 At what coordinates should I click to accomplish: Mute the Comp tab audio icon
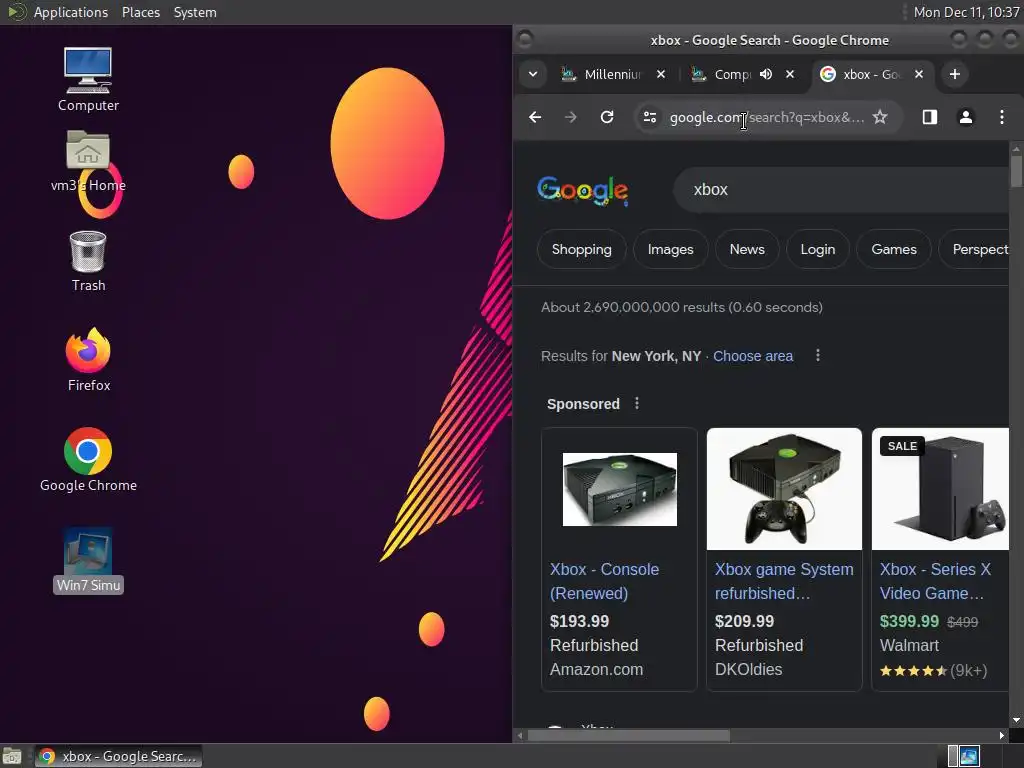tap(766, 74)
